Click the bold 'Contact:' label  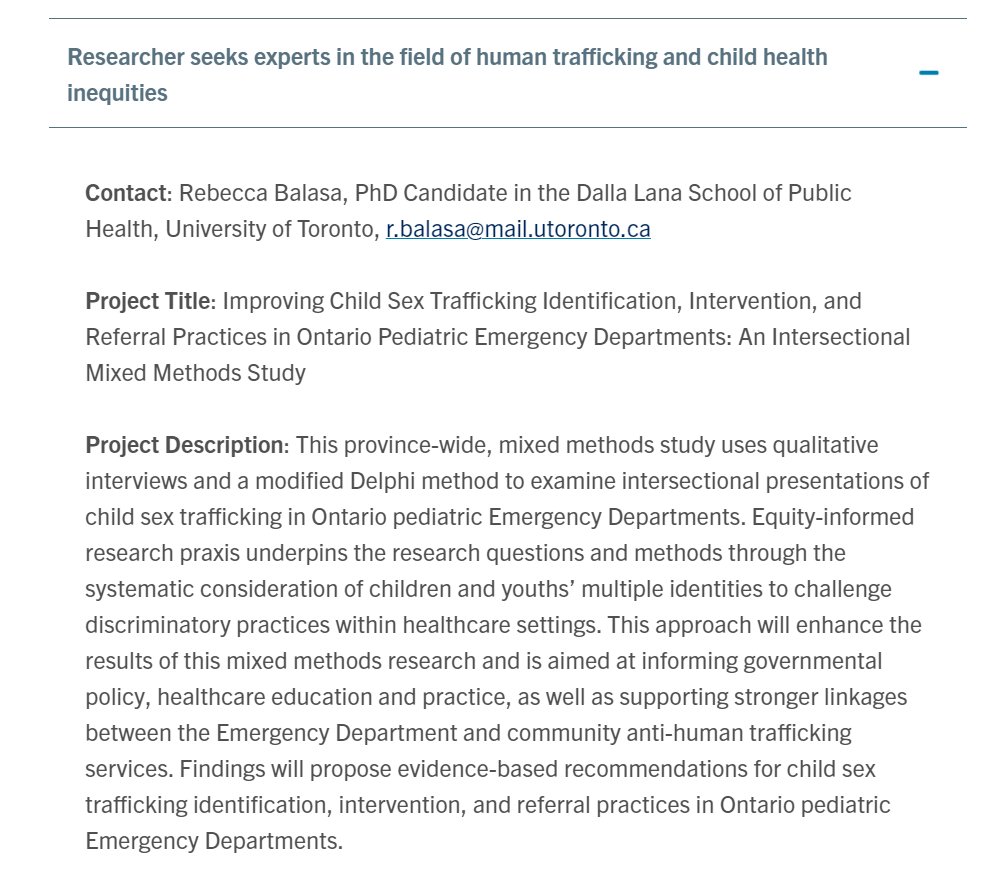[x=129, y=193]
